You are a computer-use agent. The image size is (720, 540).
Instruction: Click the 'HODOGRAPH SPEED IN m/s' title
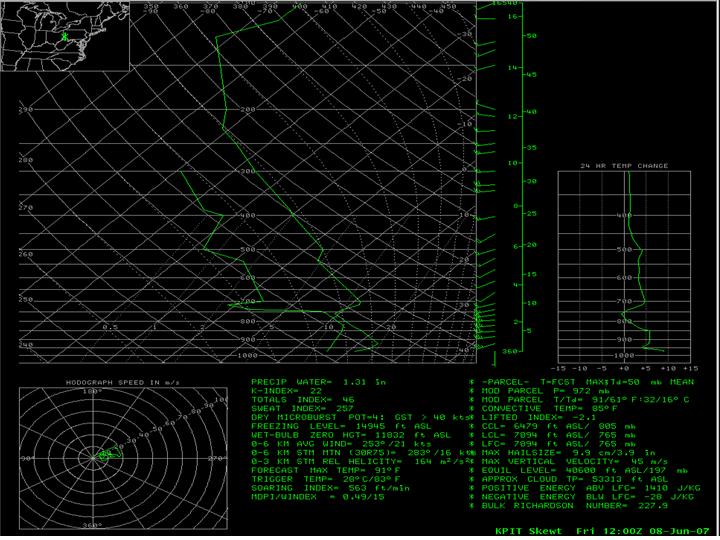123,382
